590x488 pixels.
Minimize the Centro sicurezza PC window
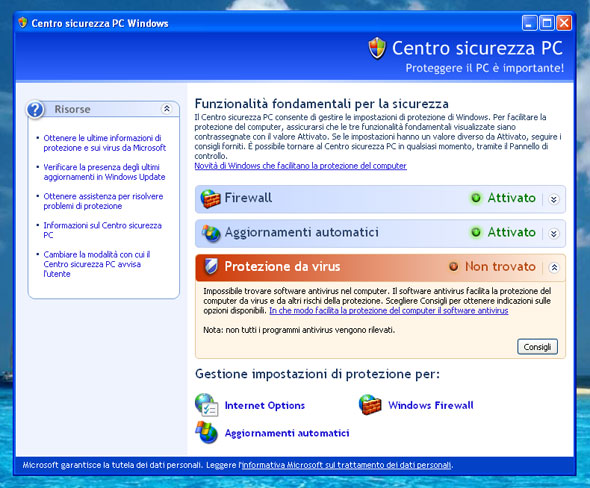529,23
